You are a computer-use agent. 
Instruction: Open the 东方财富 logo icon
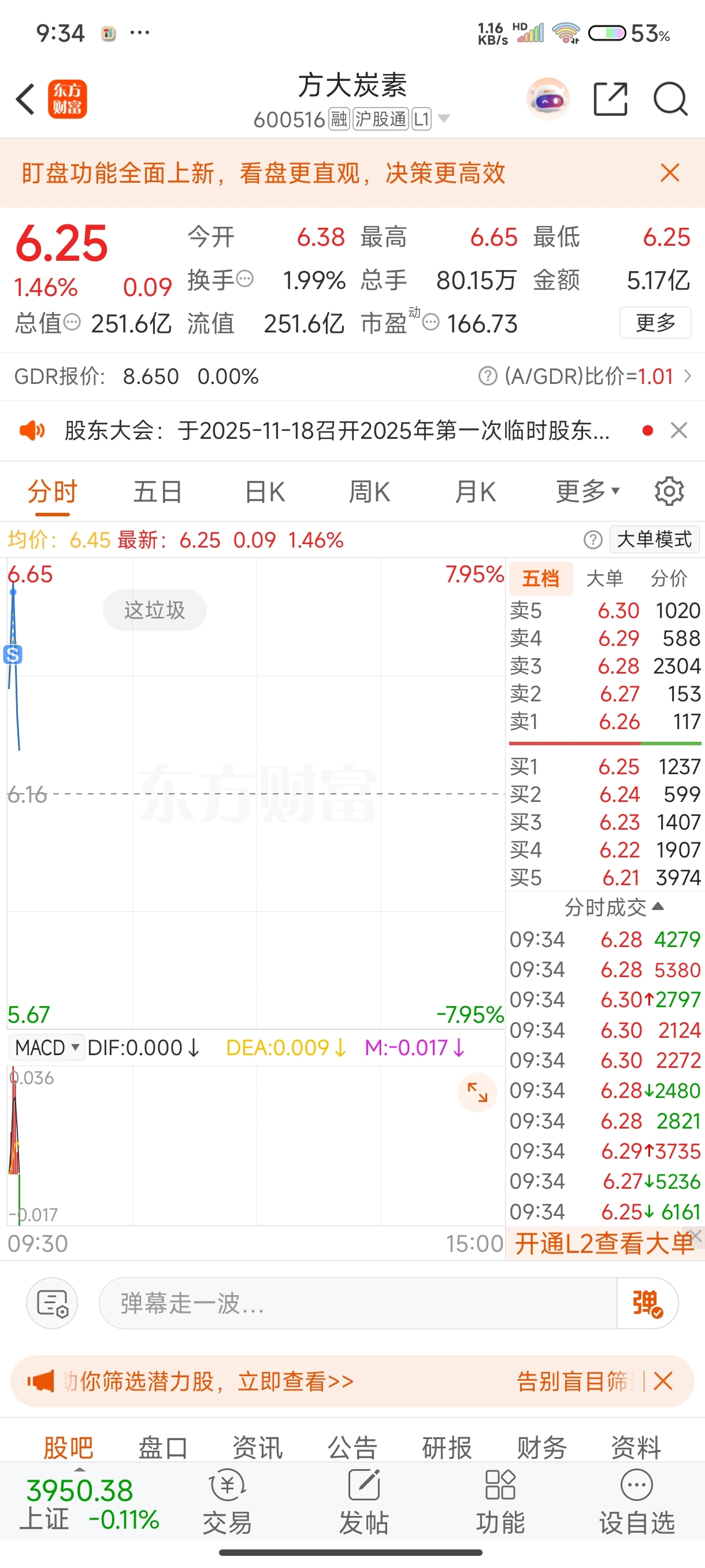tap(68, 99)
